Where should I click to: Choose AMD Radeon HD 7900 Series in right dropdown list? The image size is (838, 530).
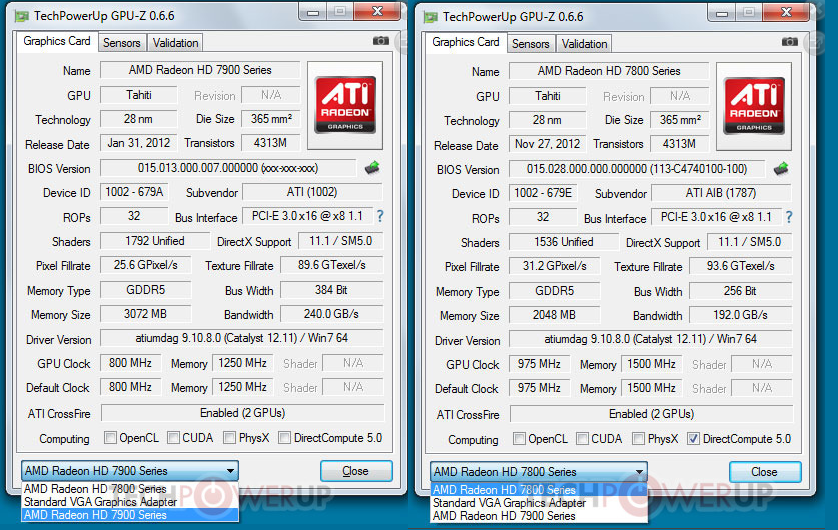tap(539, 516)
